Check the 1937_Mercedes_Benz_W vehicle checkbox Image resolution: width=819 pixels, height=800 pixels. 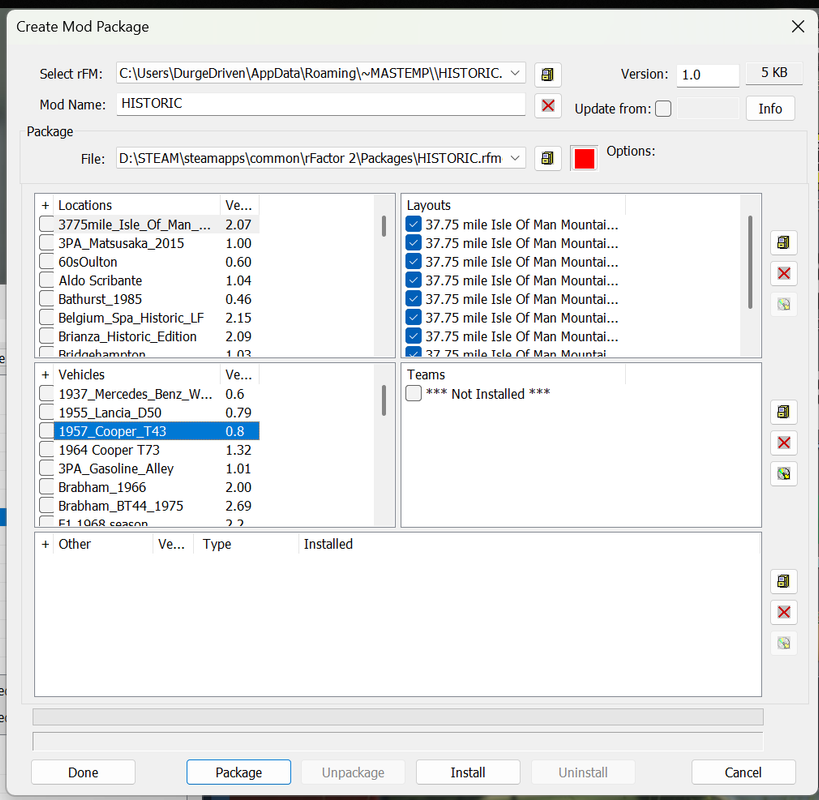[46, 394]
